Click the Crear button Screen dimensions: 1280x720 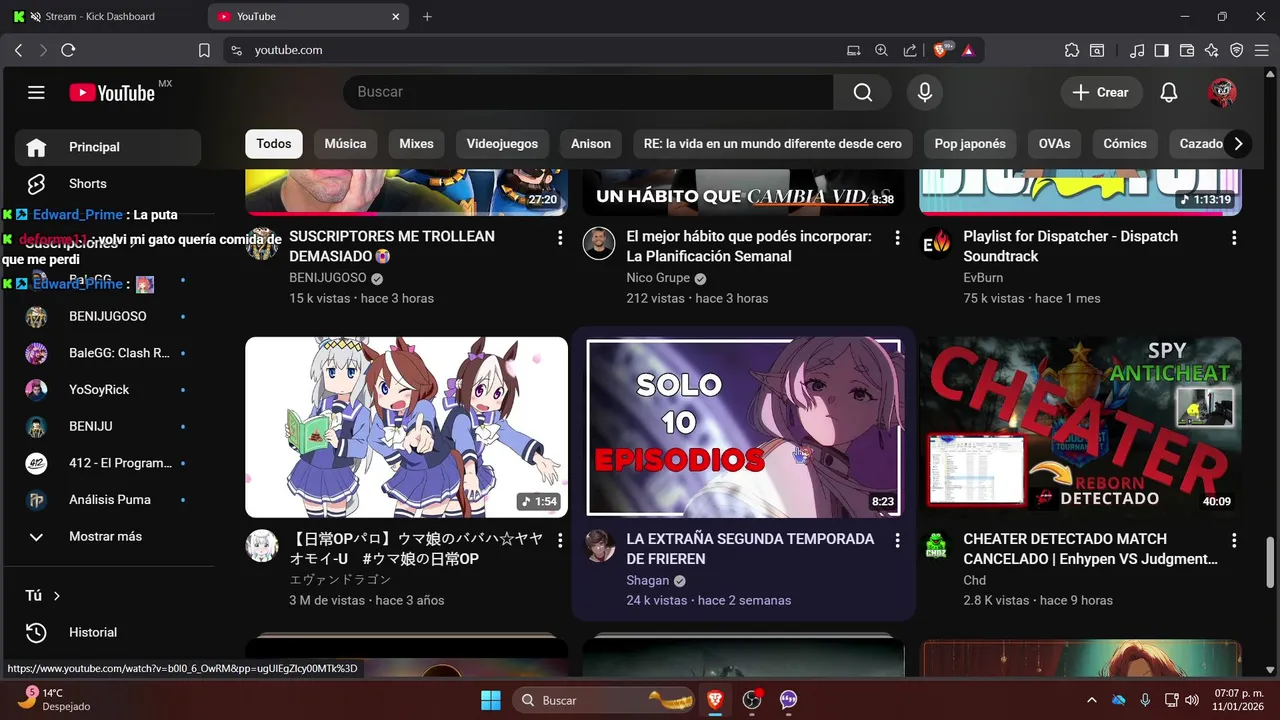click(1100, 92)
